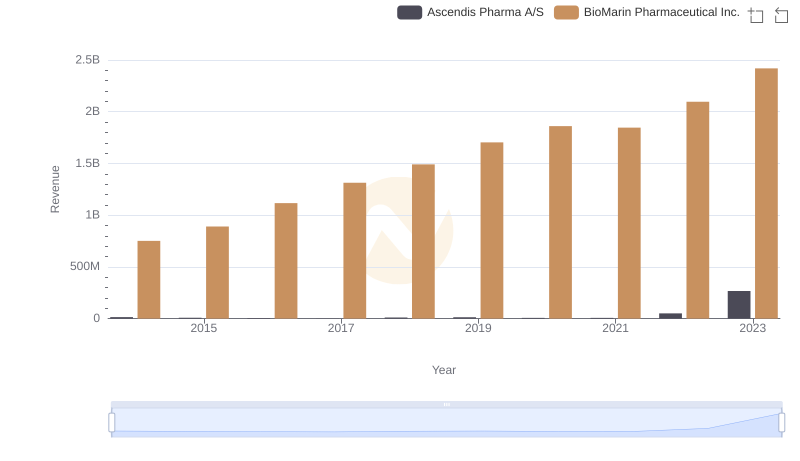
Task: Click the 2015 x-axis label
Action: pyautogui.click(x=204, y=328)
